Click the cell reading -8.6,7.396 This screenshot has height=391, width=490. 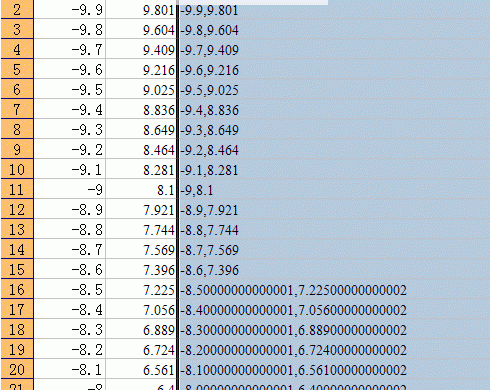tap(334, 269)
